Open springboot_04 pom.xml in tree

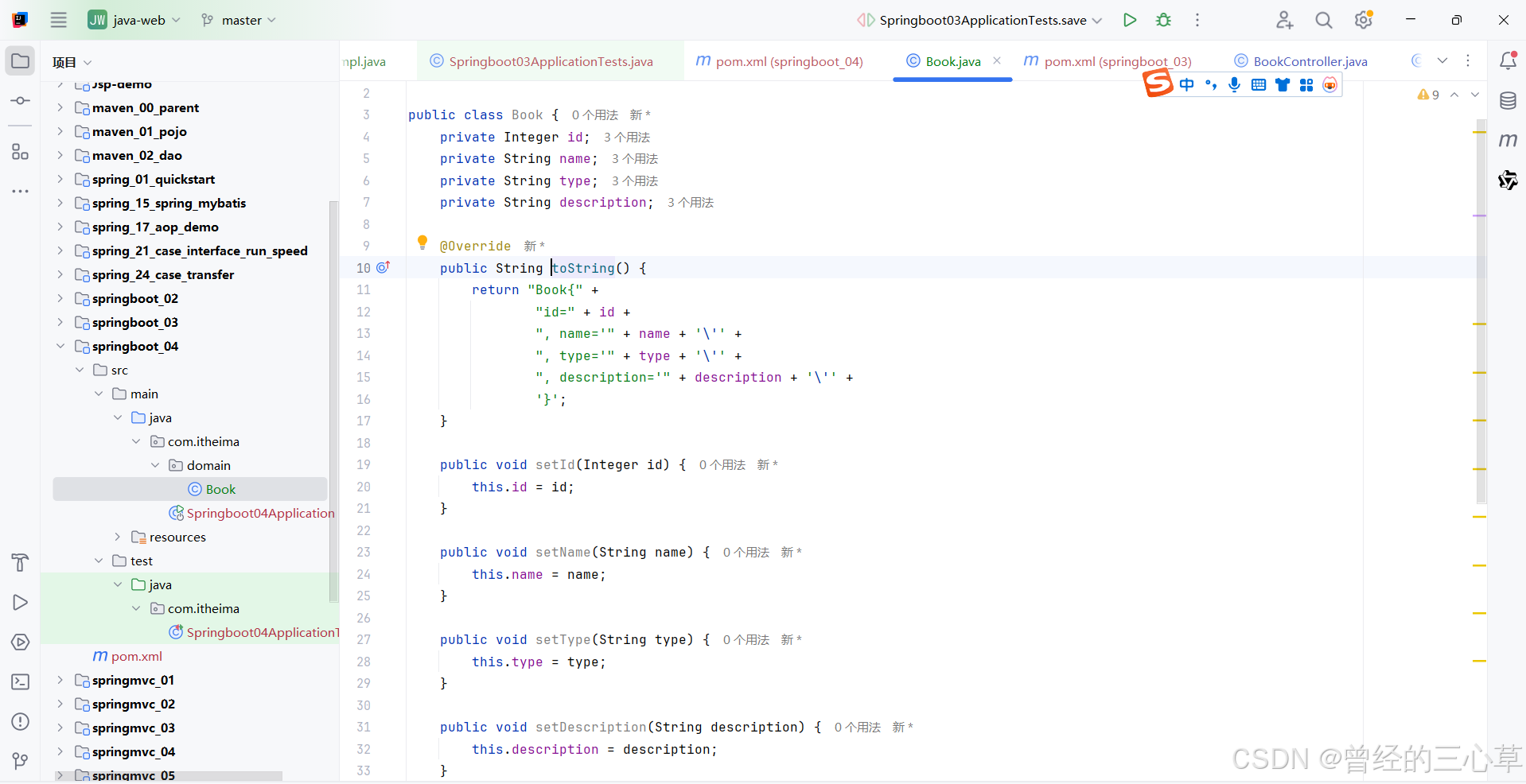(127, 656)
